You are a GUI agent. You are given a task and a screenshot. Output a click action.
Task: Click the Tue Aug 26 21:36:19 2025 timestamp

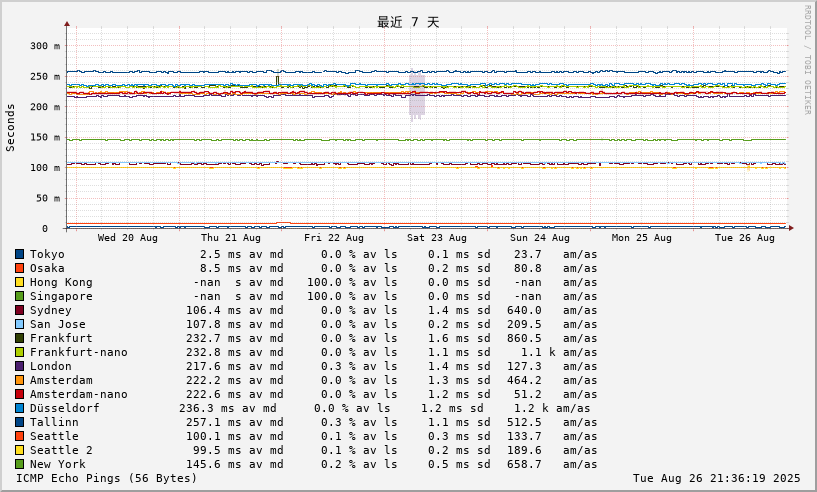[x=716, y=478]
